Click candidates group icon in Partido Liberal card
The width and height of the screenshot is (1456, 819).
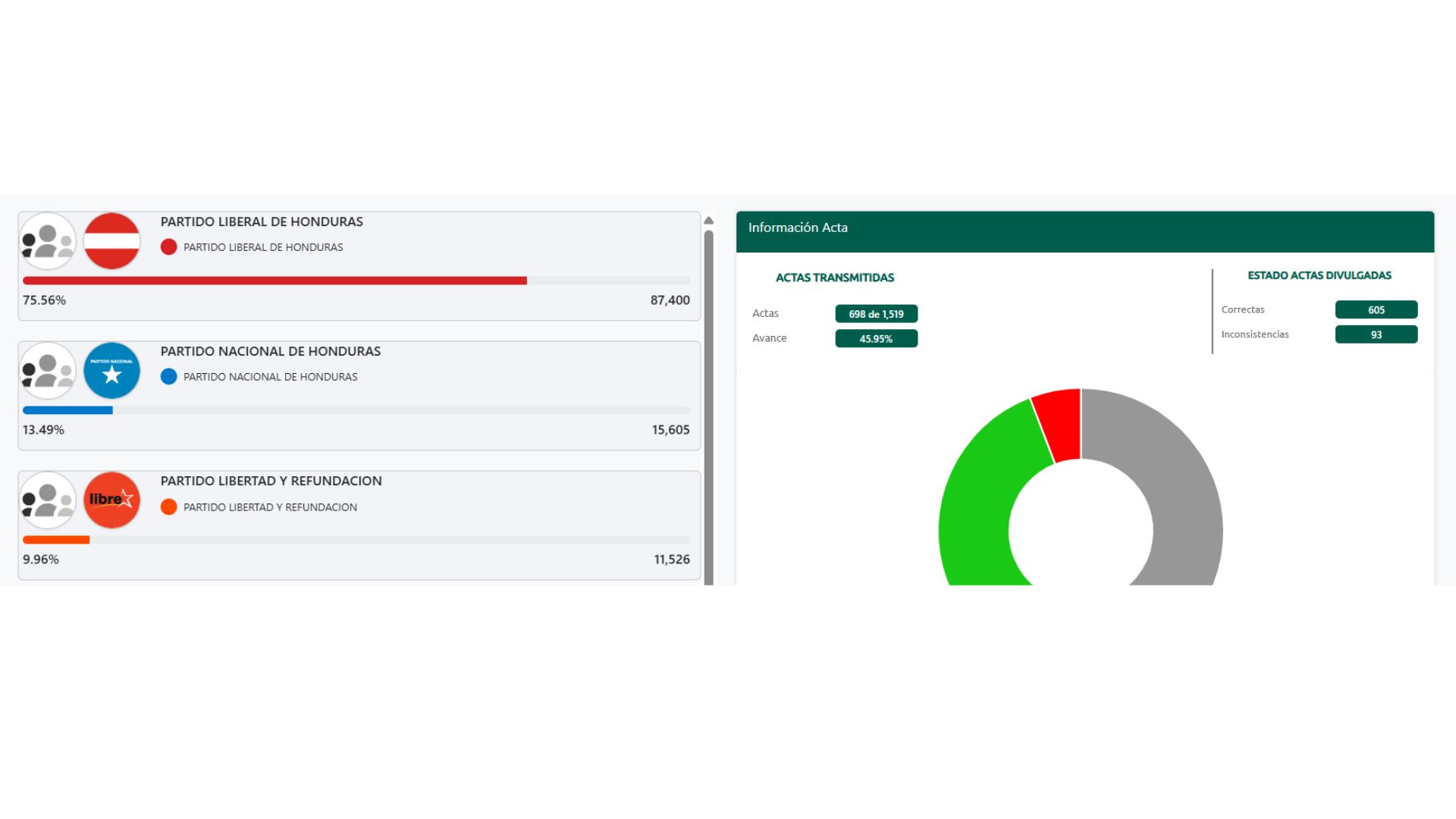(x=48, y=241)
